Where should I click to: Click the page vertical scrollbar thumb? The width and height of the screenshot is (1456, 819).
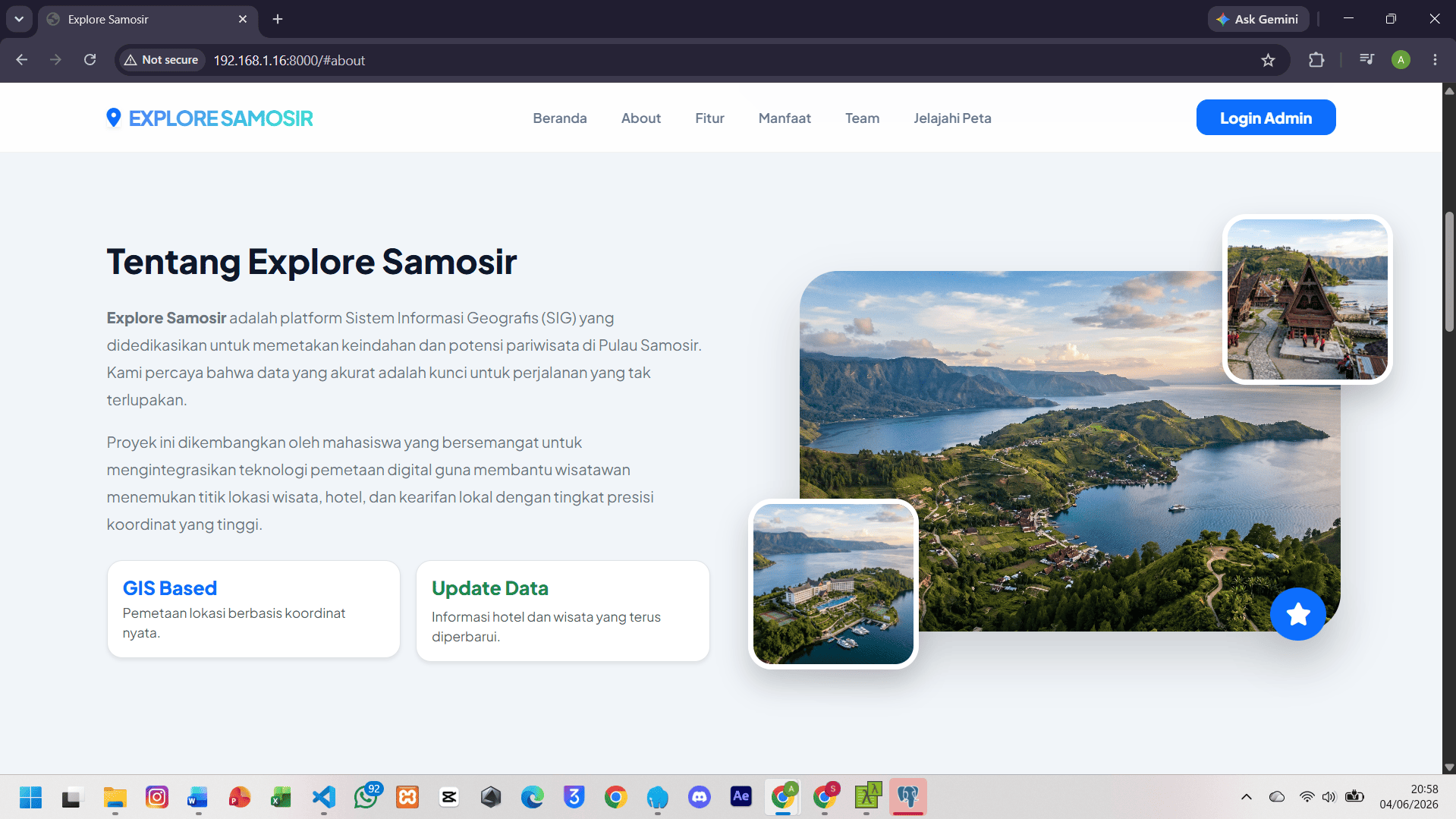coord(1449,272)
